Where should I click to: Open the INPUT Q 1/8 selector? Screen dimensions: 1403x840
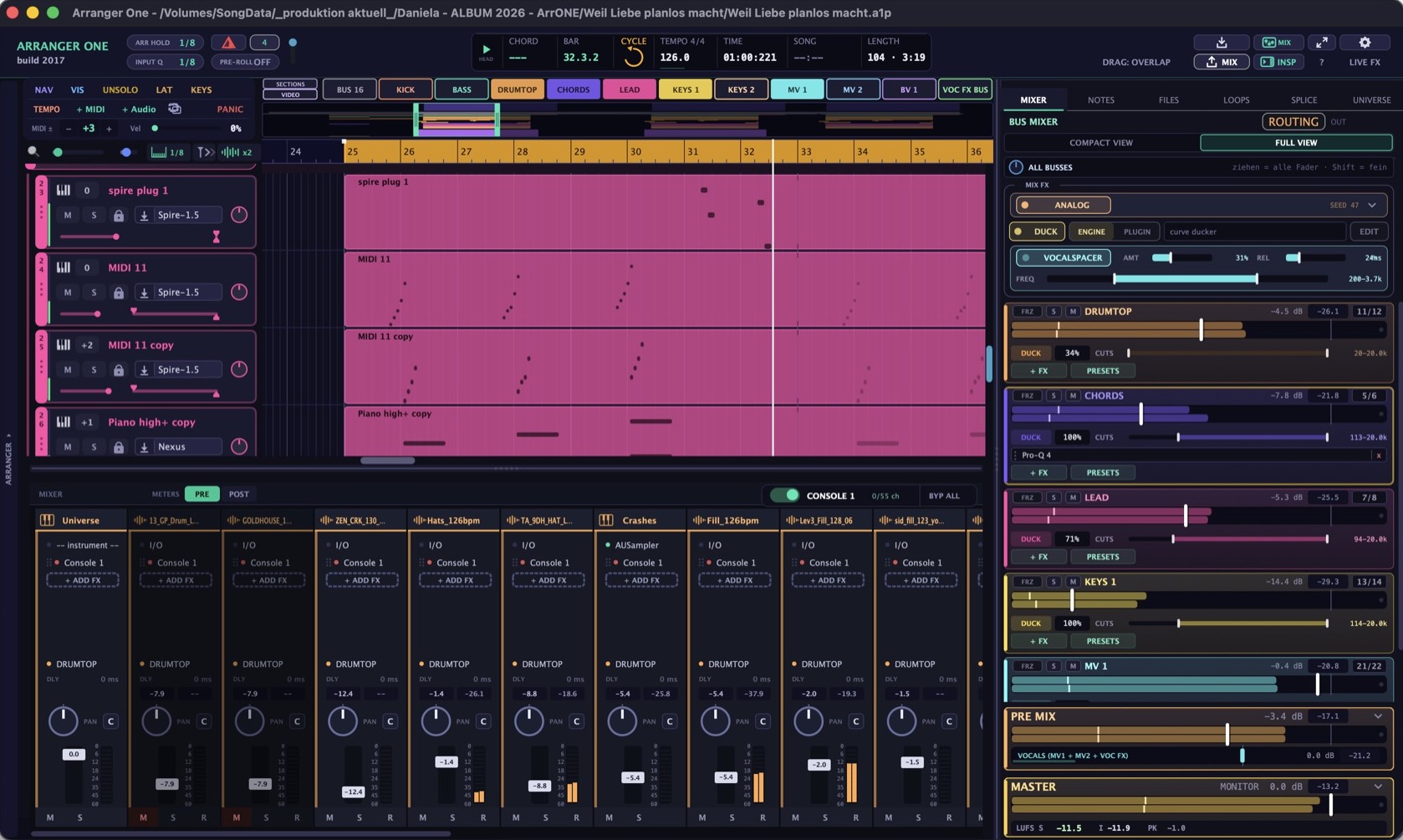pyautogui.click(x=166, y=62)
